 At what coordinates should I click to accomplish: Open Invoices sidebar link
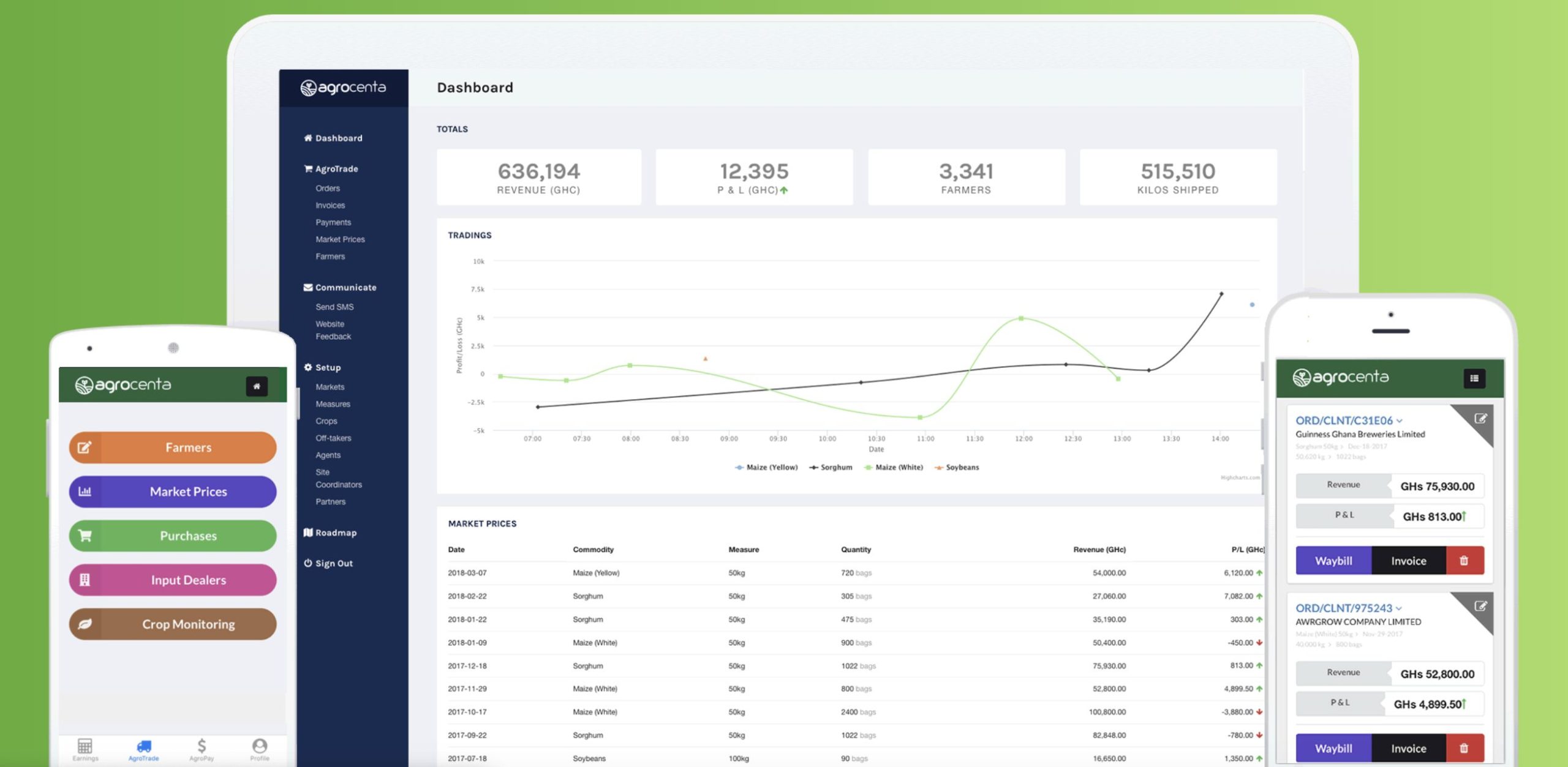(x=330, y=206)
